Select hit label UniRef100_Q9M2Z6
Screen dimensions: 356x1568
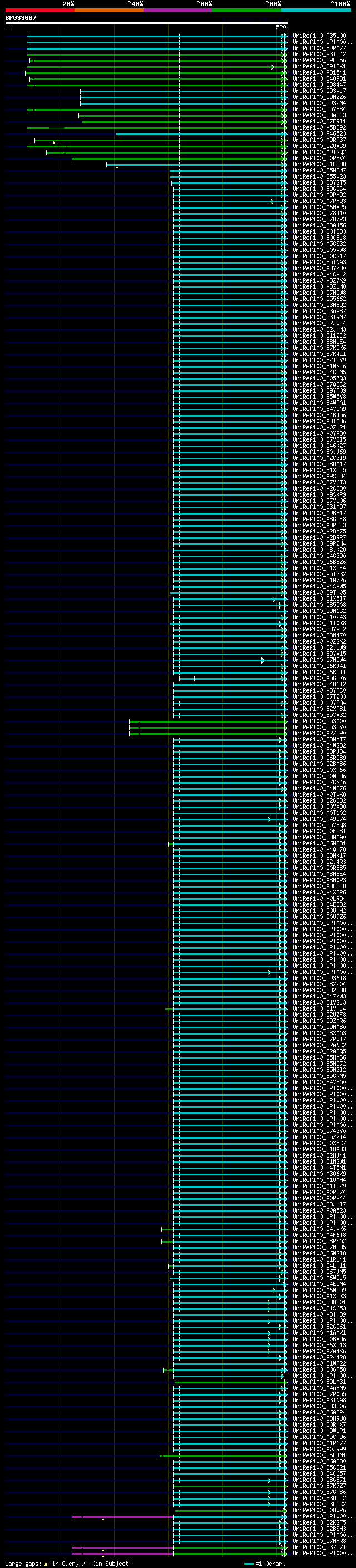click(319, 97)
